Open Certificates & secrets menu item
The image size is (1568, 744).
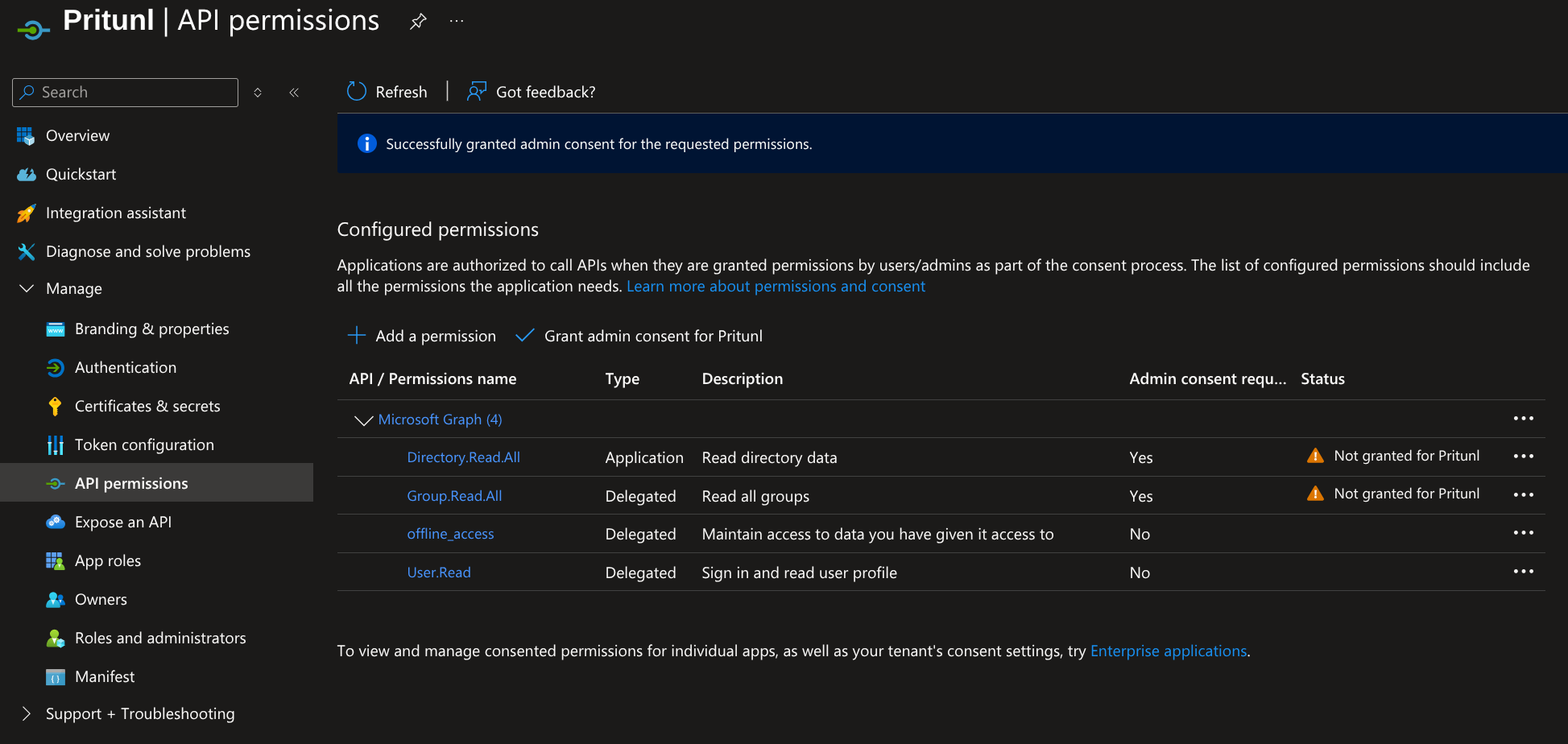click(147, 407)
